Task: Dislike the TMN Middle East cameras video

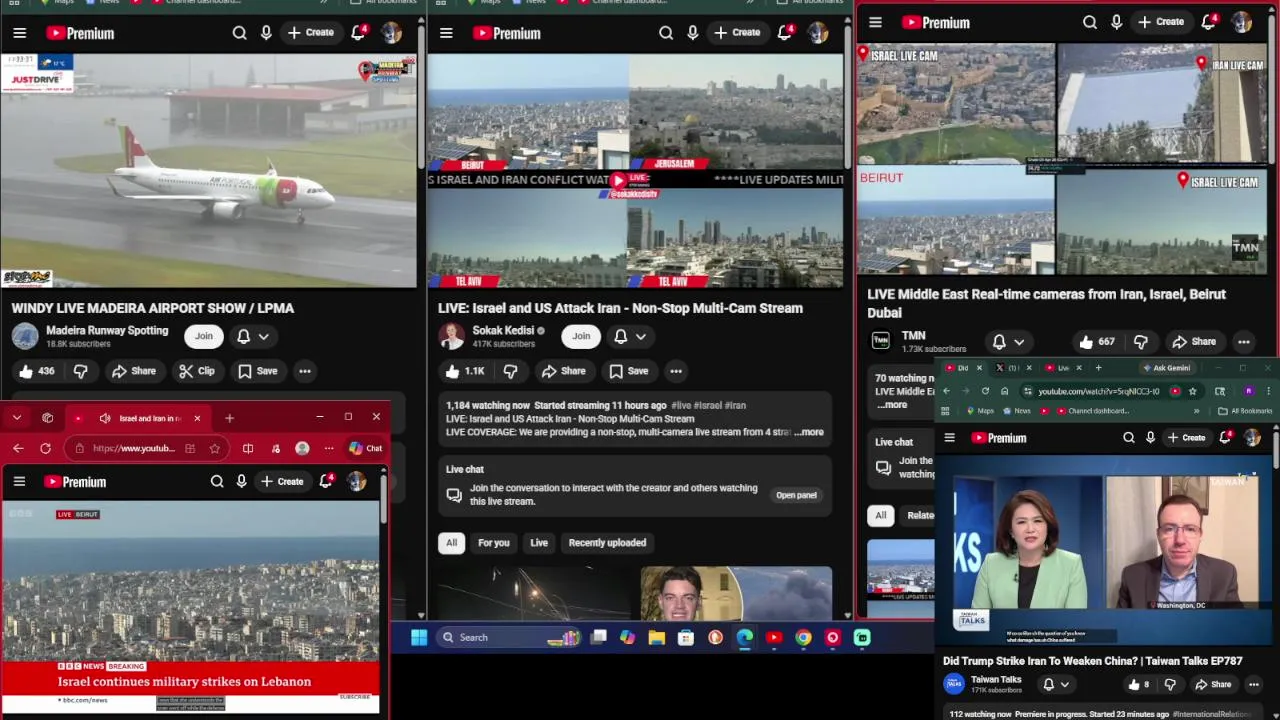Action: (x=1141, y=342)
